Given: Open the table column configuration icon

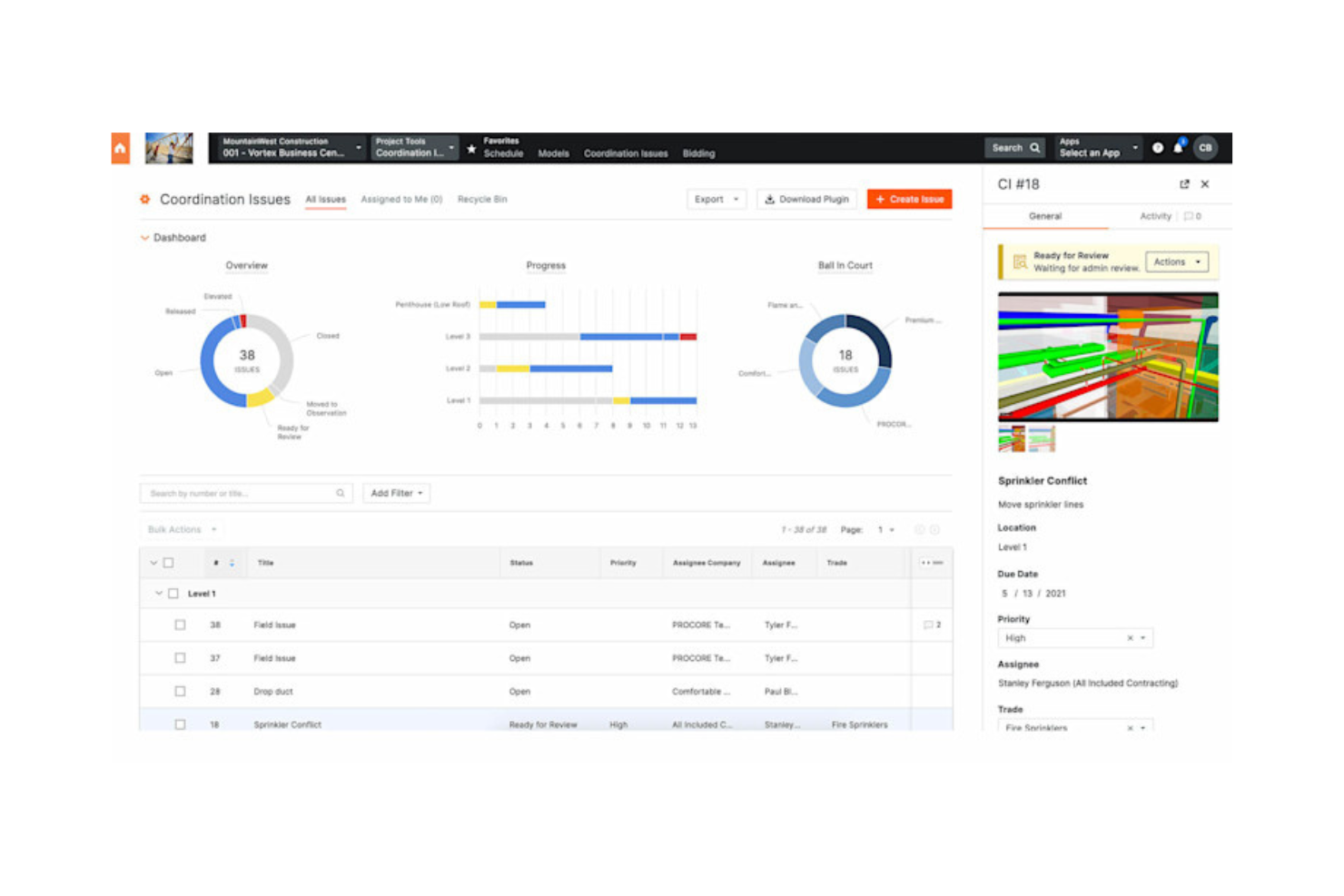Looking at the screenshot, I should point(932,563).
